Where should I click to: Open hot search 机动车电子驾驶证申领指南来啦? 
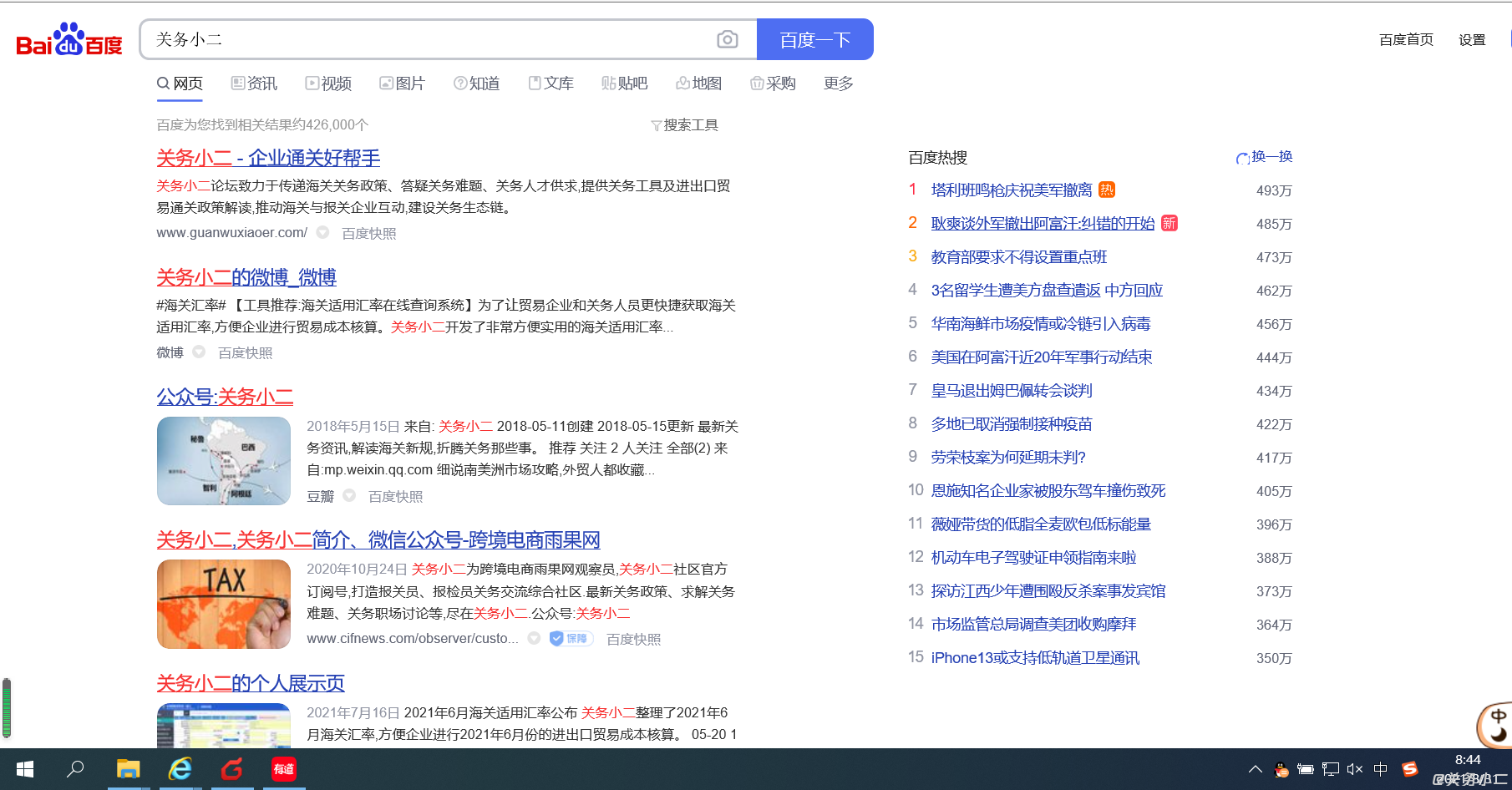[x=1034, y=558]
